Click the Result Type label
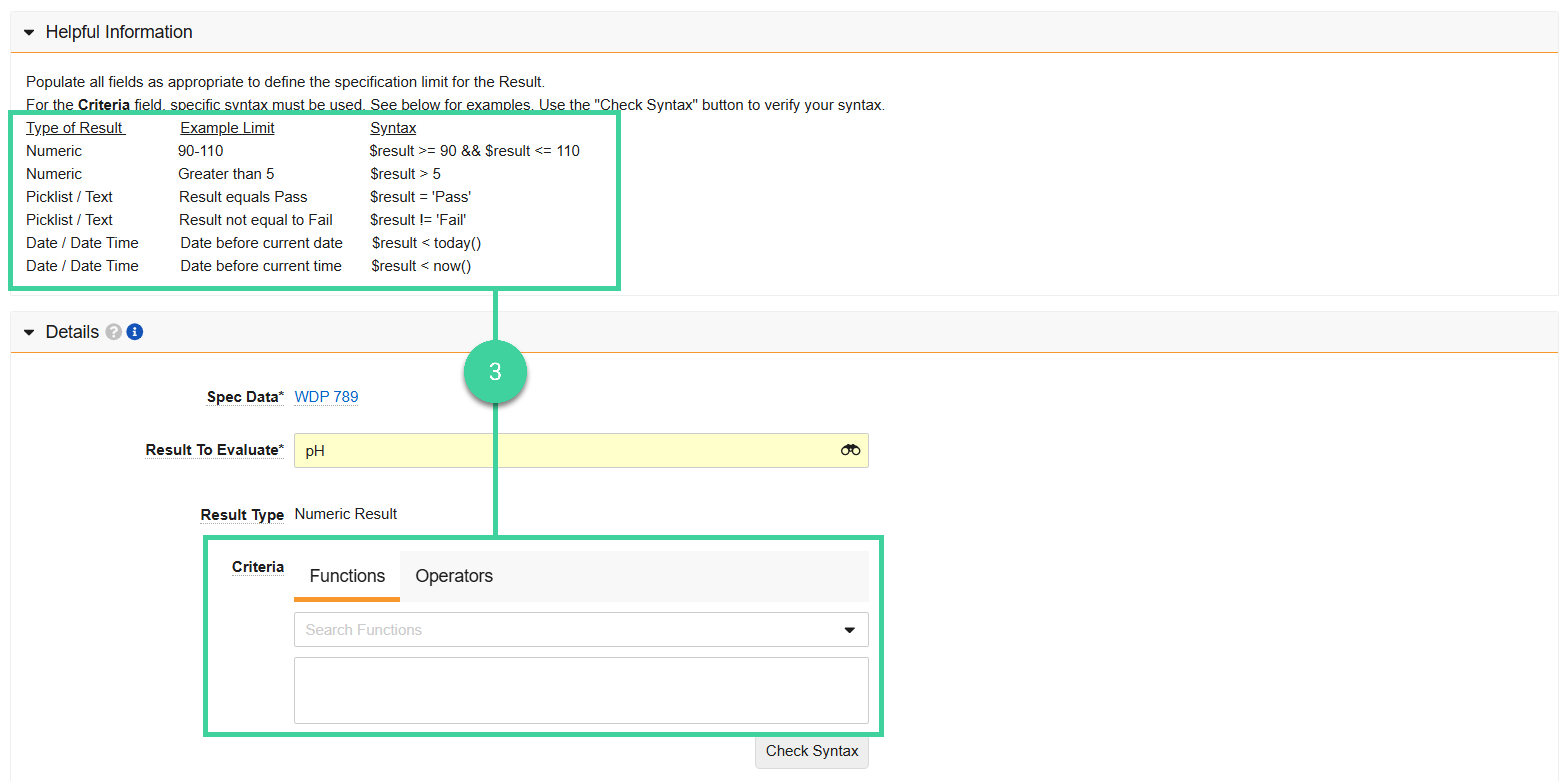 [x=242, y=513]
